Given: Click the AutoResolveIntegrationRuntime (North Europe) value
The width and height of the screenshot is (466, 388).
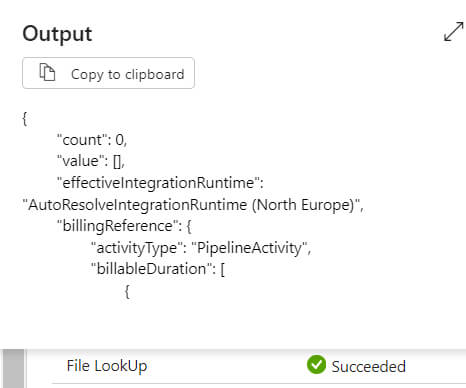Looking at the screenshot, I should pyautogui.click(x=193, y=205).
